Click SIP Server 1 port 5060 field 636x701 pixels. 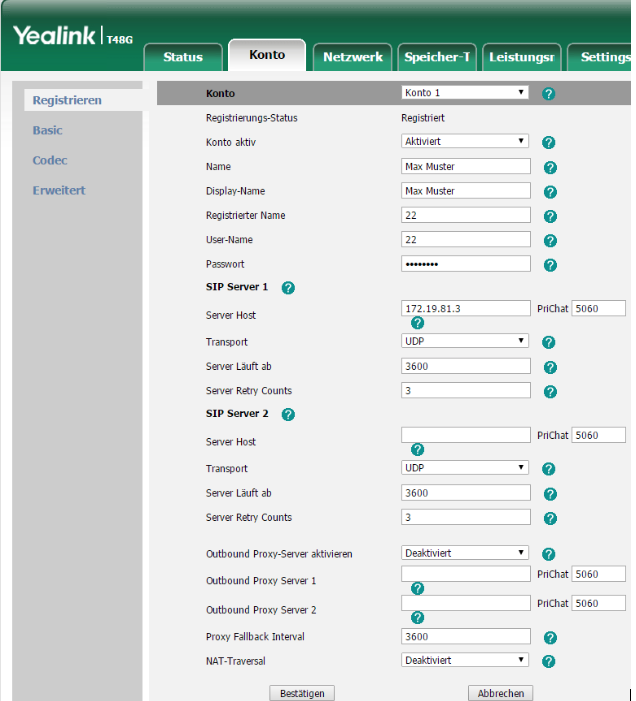598,308
